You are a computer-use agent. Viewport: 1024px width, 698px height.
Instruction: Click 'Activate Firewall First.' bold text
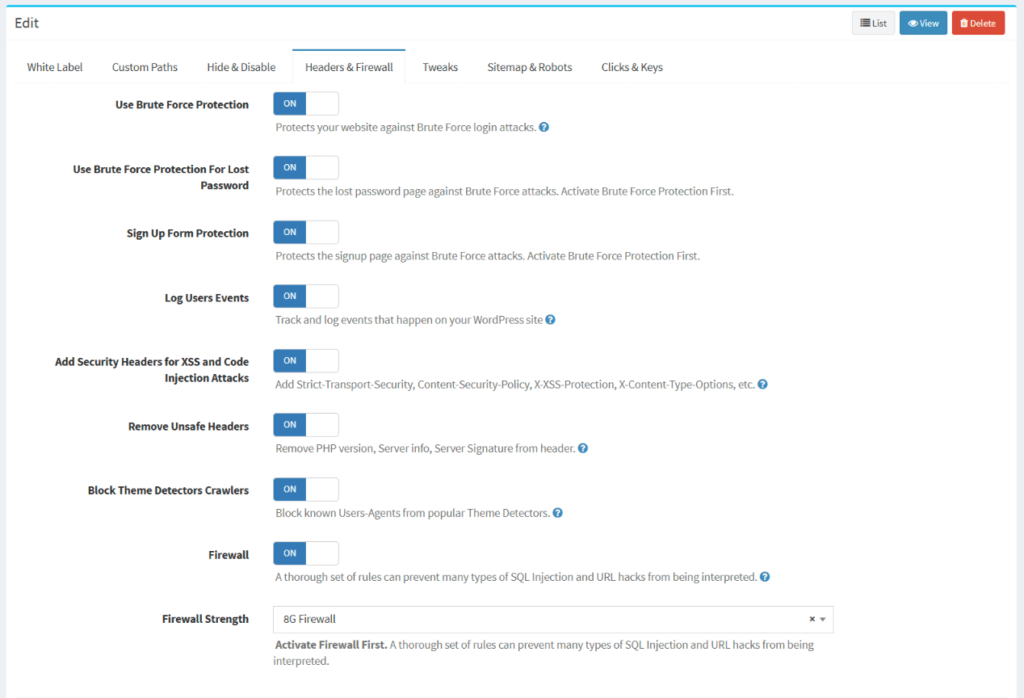pos(331,645)
